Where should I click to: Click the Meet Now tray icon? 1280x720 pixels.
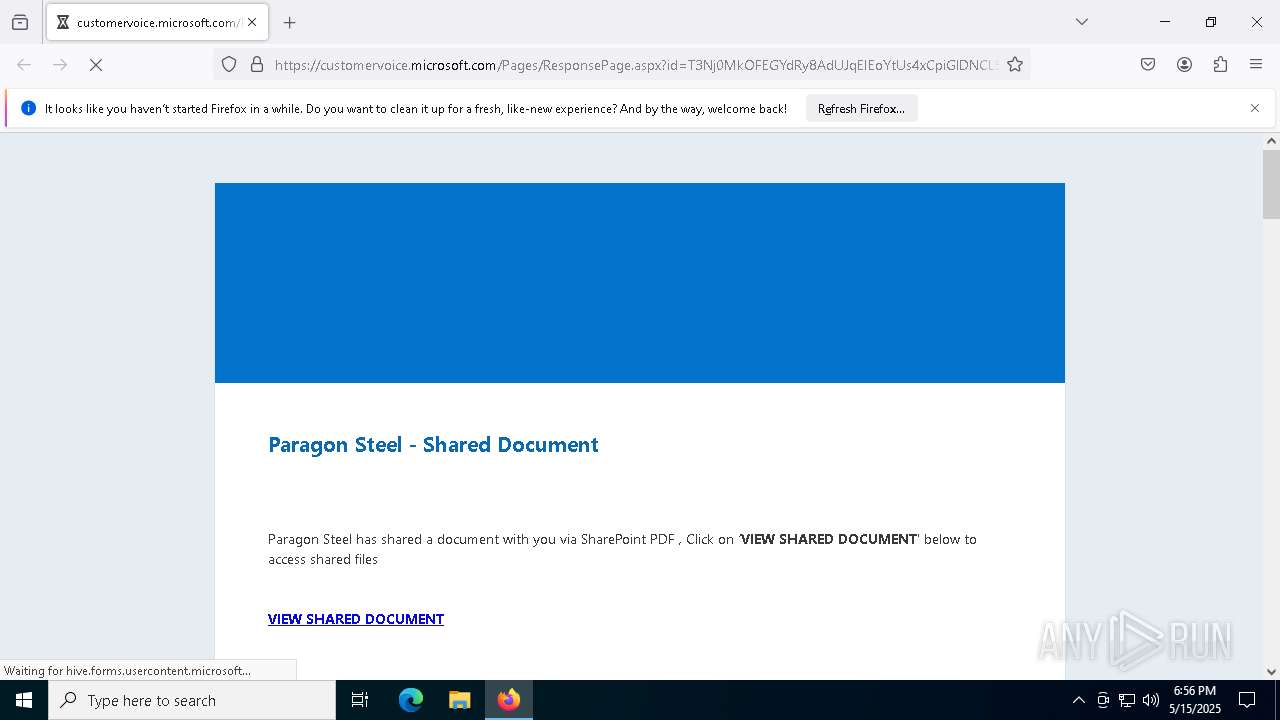1103,700
